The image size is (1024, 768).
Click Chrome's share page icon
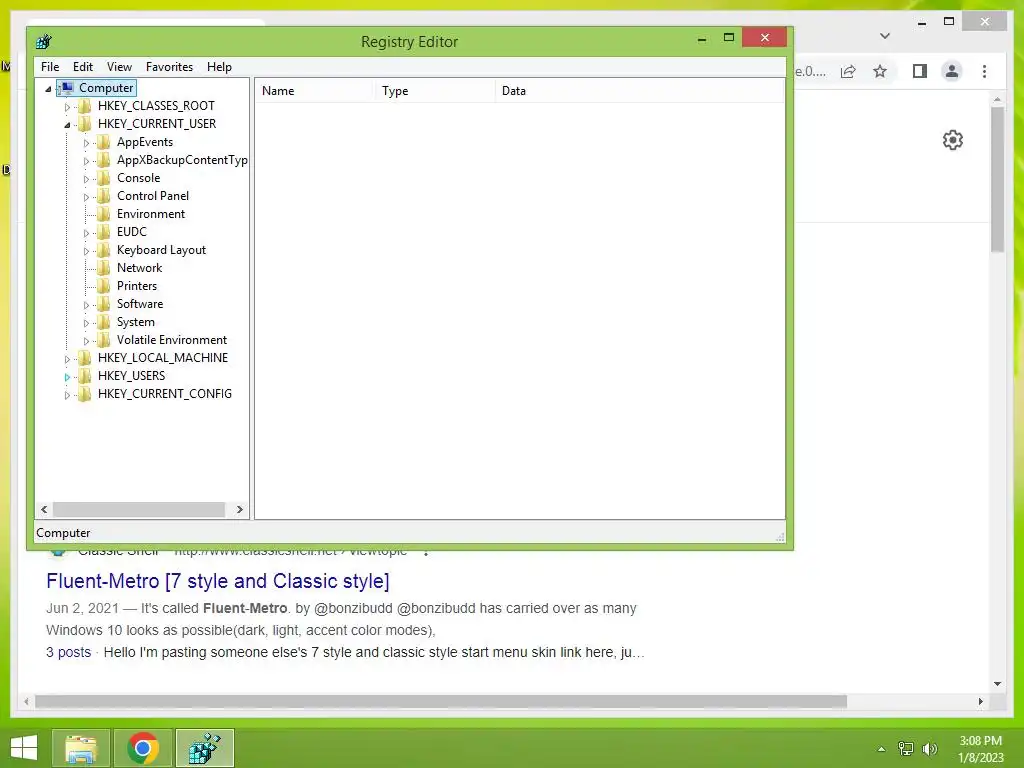coord(848,71)
